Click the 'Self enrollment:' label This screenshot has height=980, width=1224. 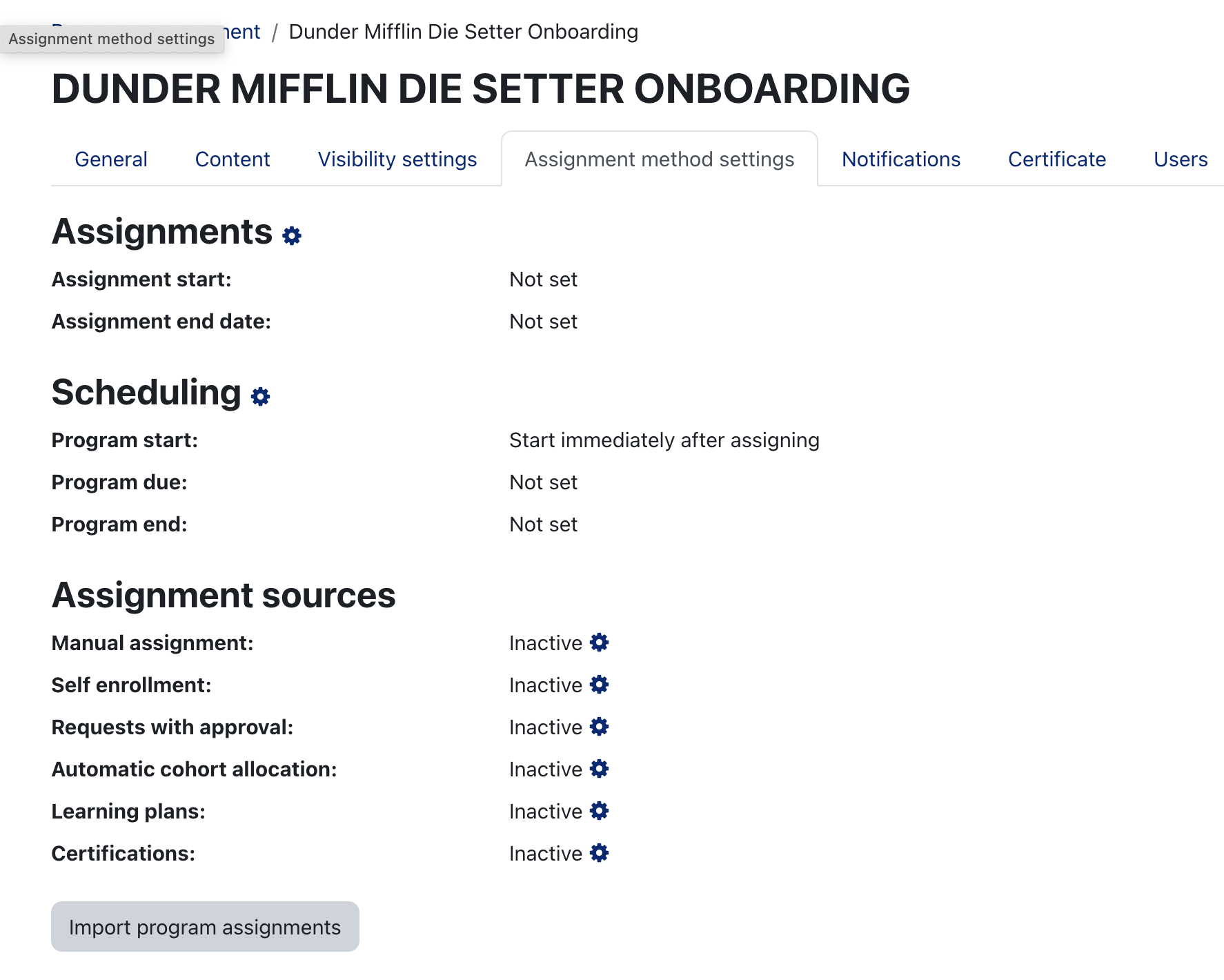click(x=132, y=685)
